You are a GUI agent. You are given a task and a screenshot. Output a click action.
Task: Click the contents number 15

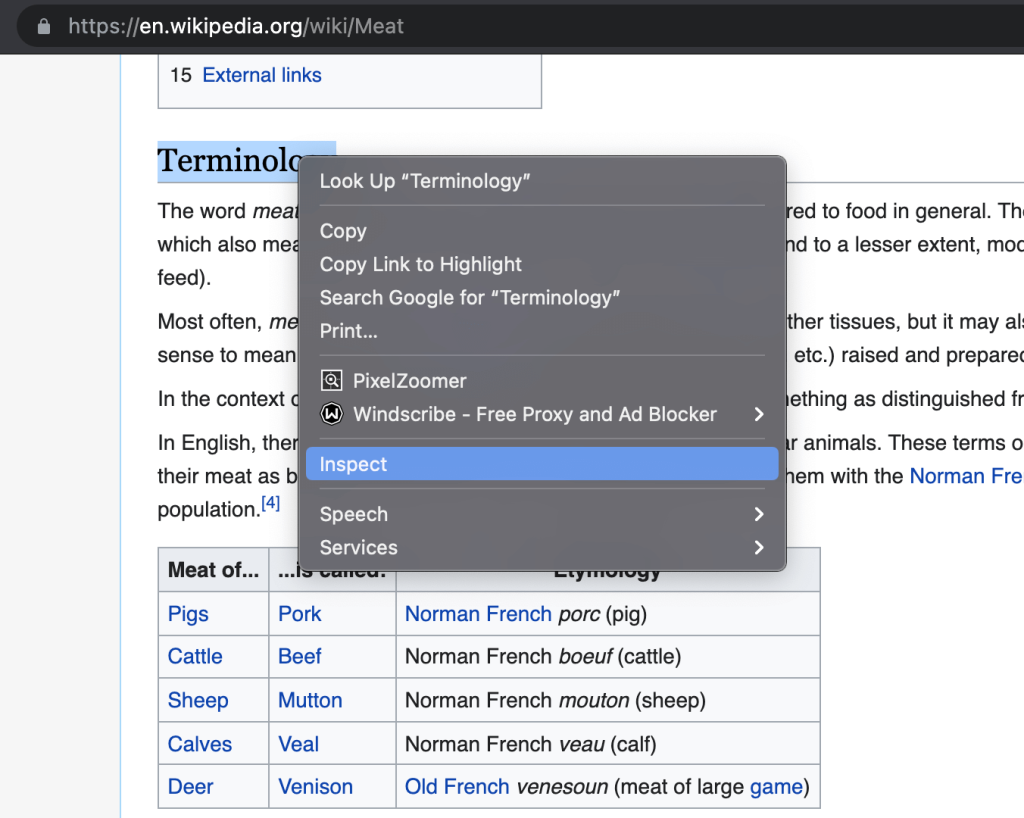click(181, 75)
